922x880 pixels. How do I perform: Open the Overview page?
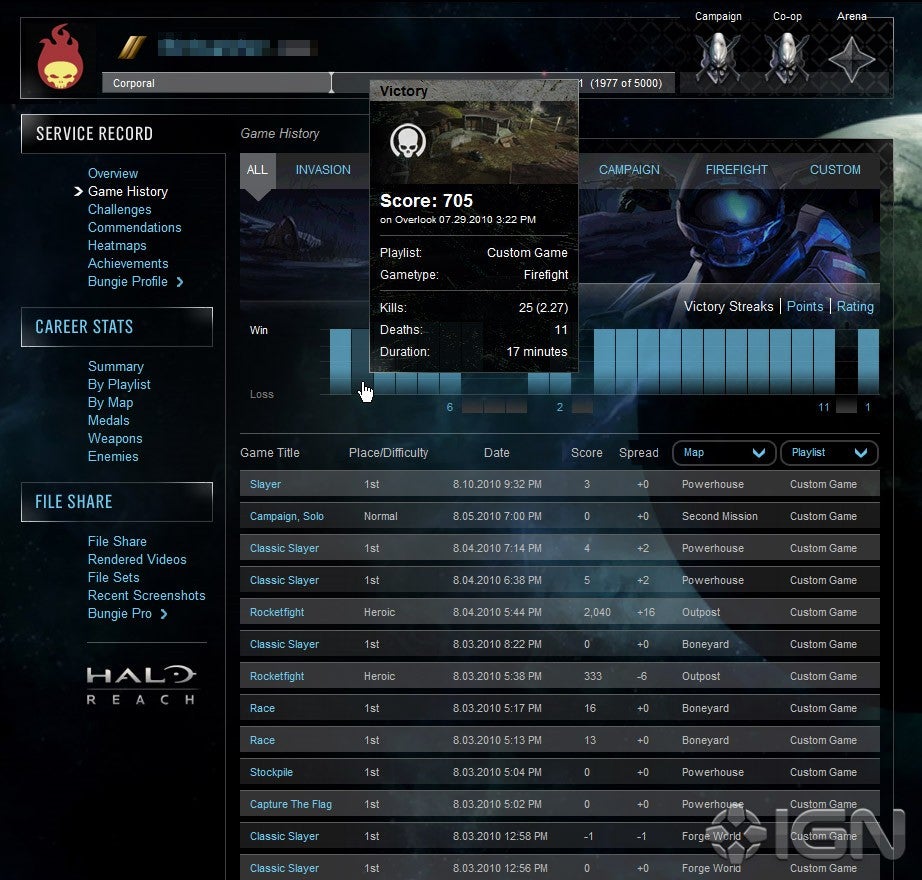pos(113,173)
